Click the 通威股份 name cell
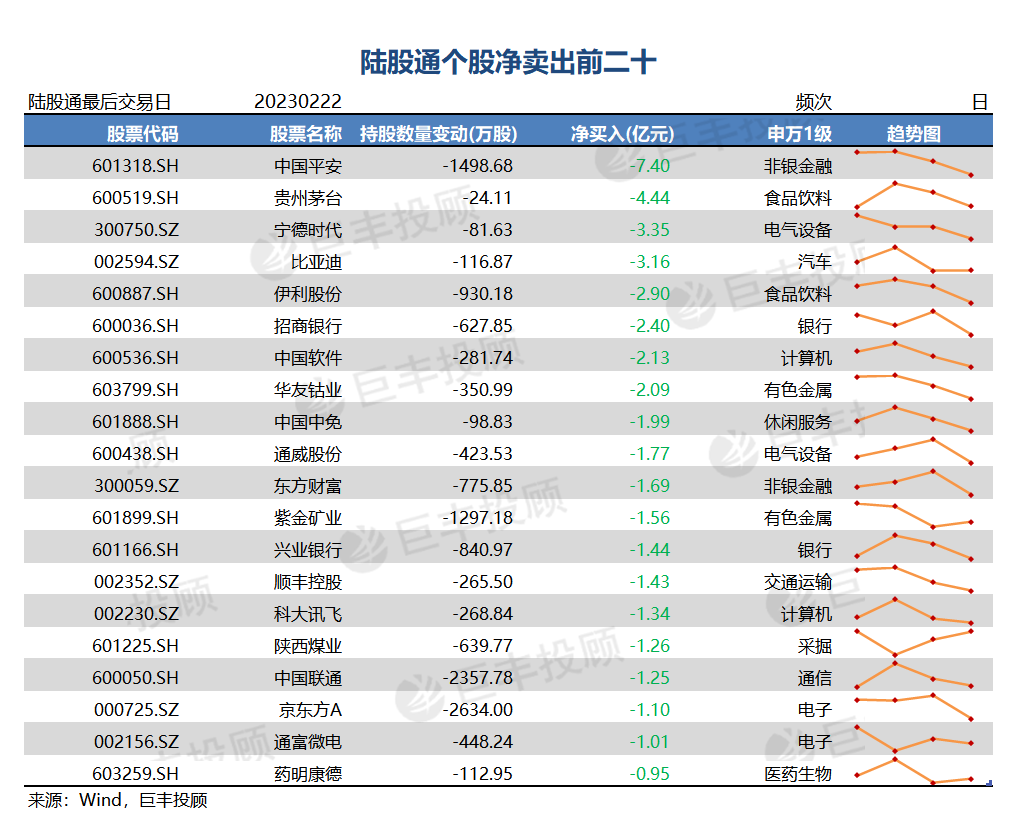This screenshot has height=839, width=1019. pyautogui.click(x=307, y=454)
